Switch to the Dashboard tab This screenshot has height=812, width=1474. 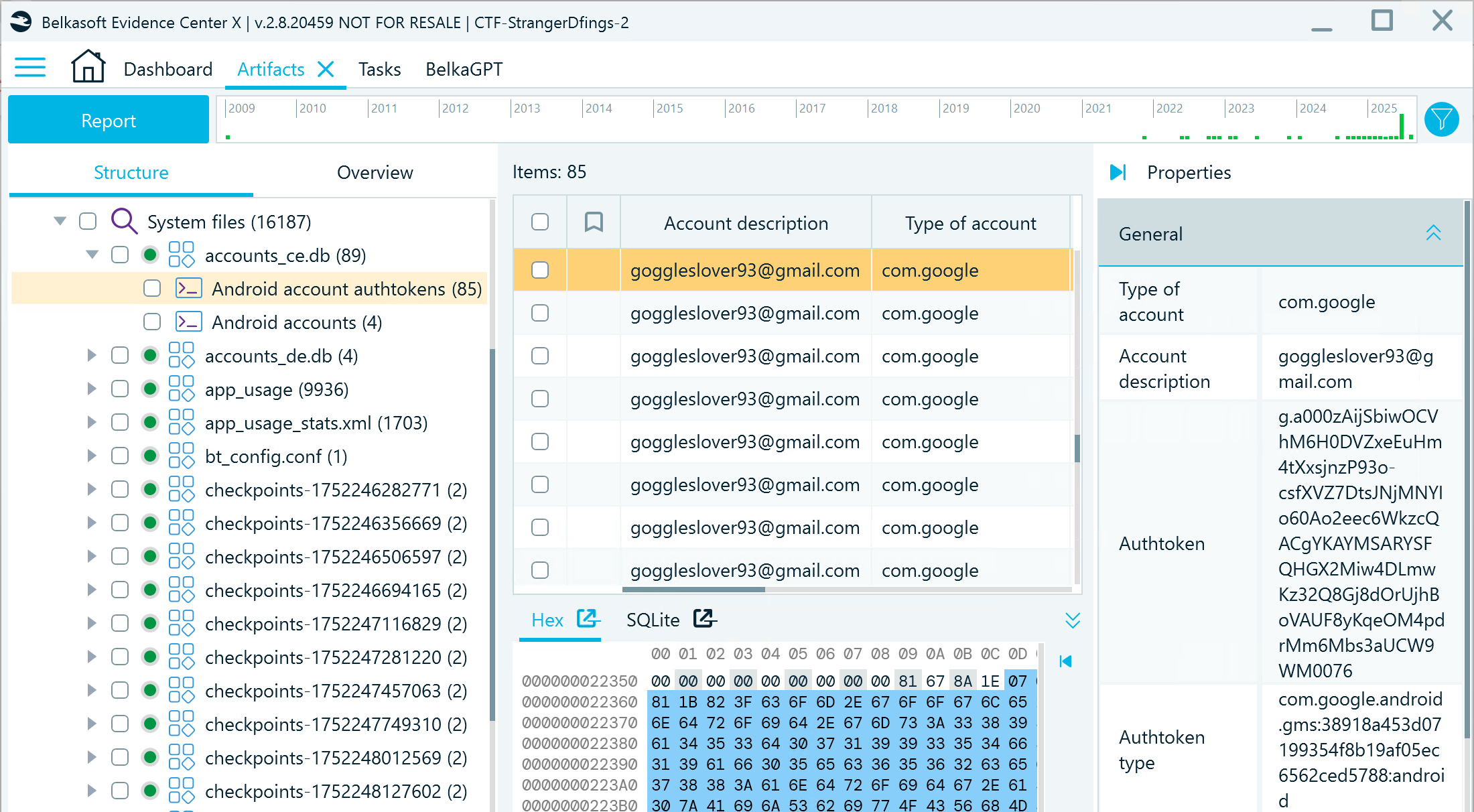[167, 69]
